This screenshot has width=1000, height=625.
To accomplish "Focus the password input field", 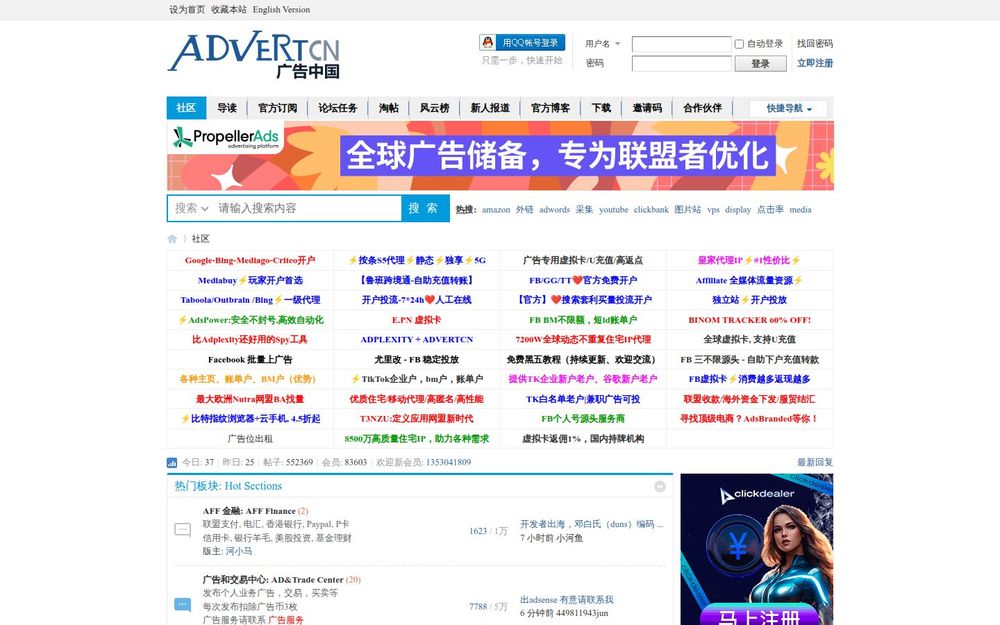I will click(681, 63).
